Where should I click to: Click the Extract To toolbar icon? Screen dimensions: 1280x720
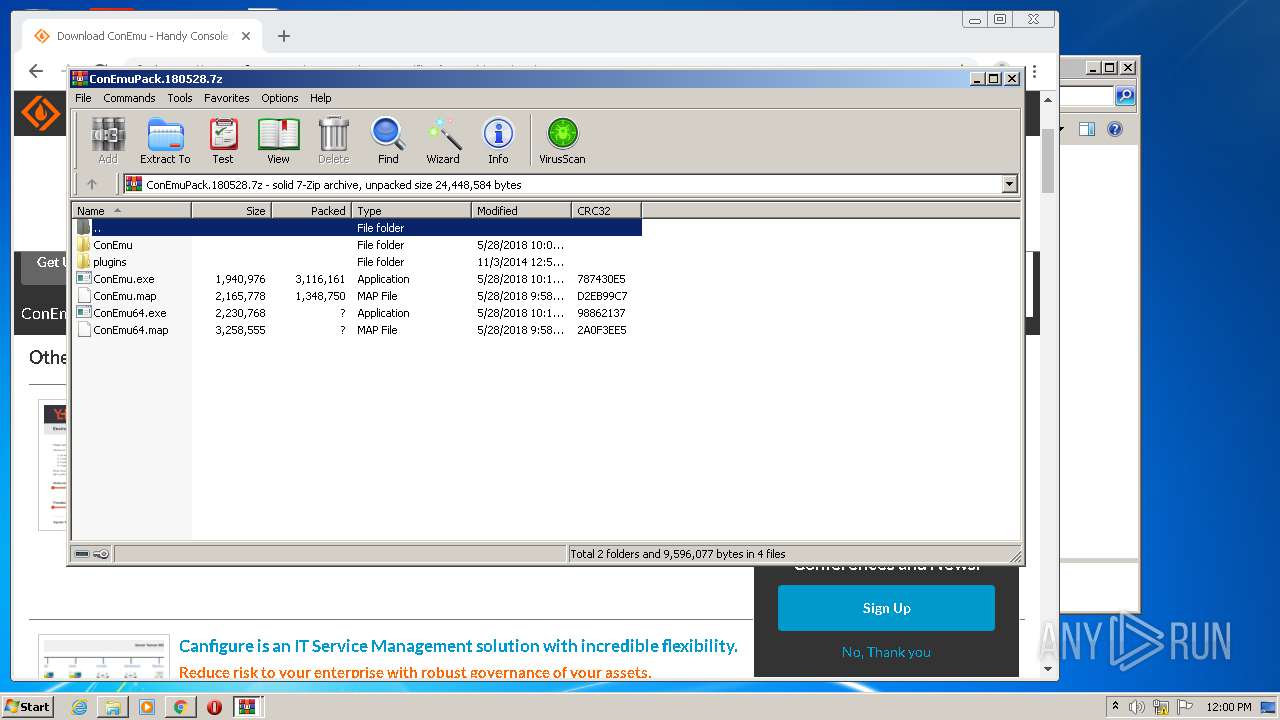pyautogui.click(x=165, y=141)
